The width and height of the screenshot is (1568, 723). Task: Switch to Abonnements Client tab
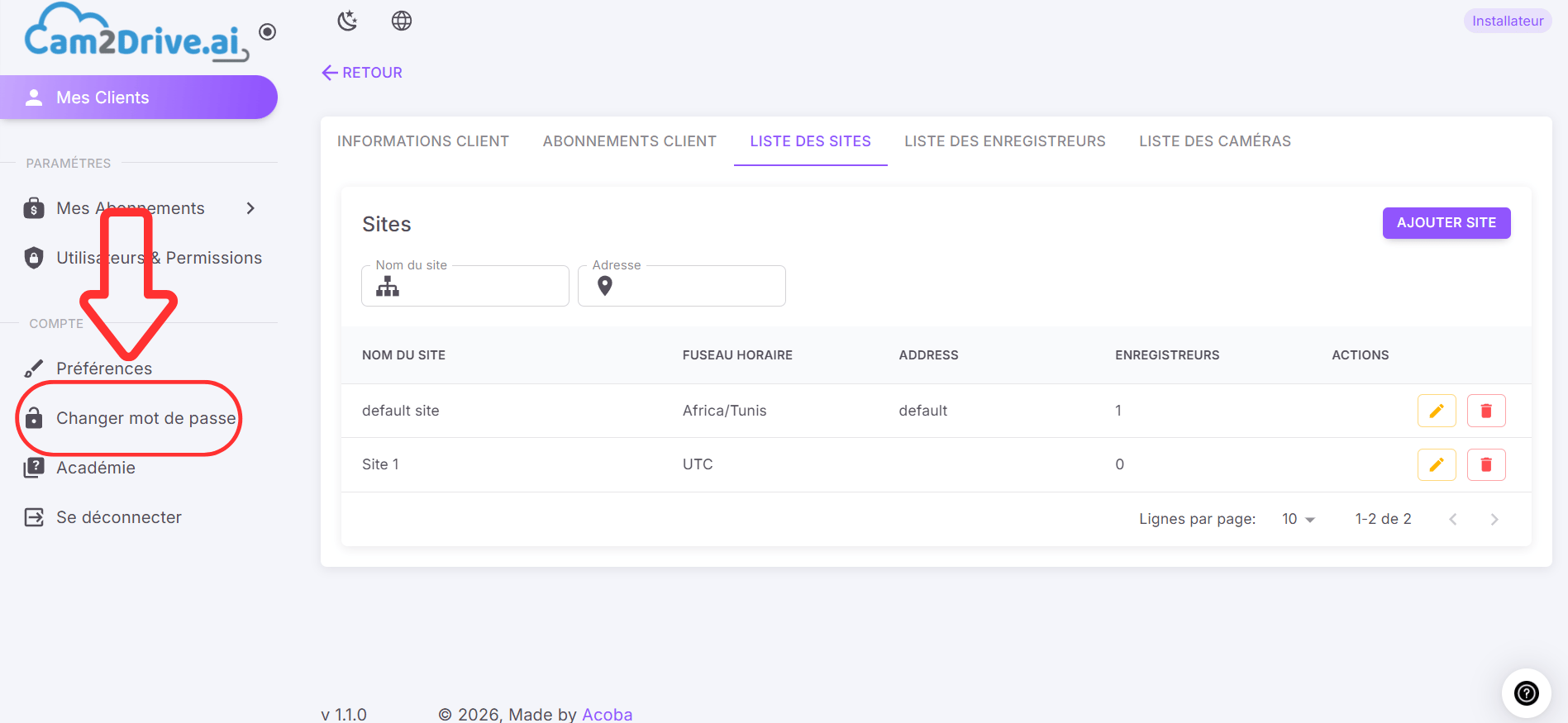pos(630,141)
